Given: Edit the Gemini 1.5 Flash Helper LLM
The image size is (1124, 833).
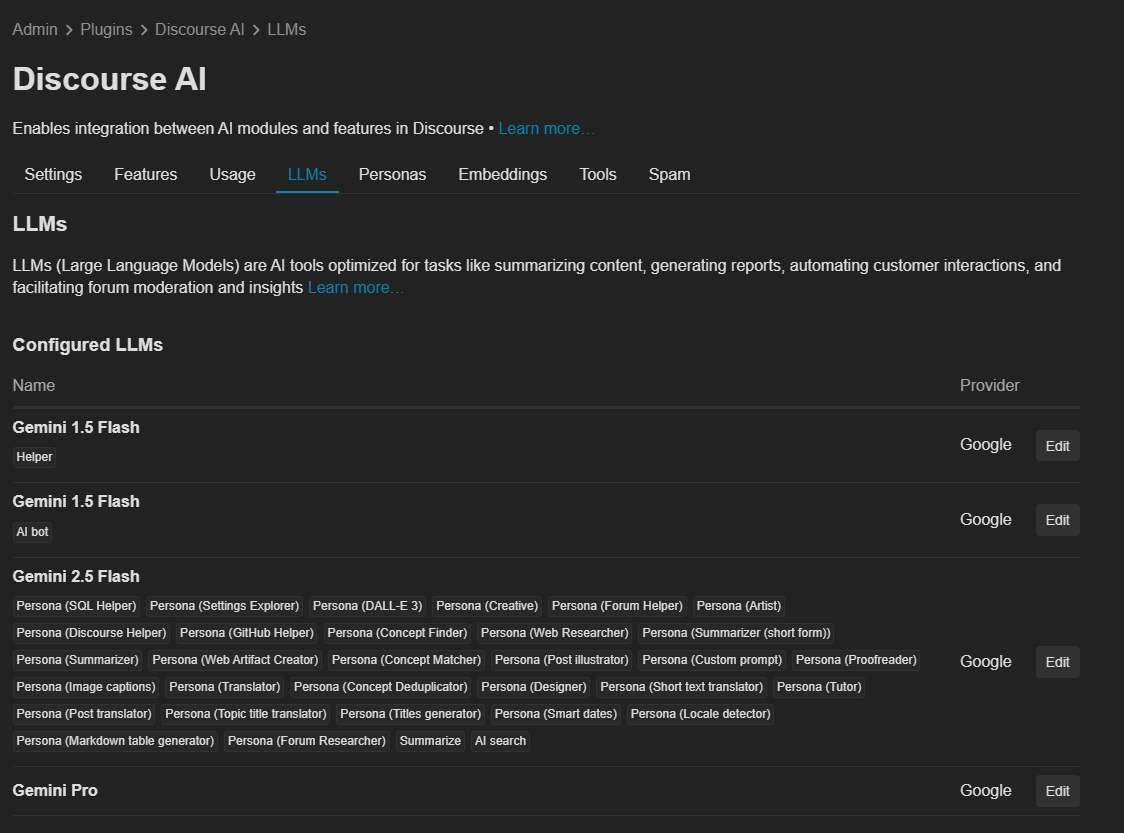Looking at the screenshot, I should pyautogui.click(x=1057, y=446).
